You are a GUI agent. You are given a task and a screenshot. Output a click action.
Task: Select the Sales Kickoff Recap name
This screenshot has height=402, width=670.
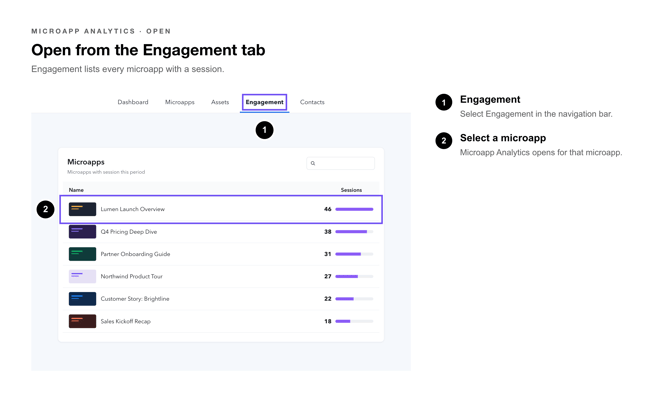pyautogui.click(x=126, y=321)
